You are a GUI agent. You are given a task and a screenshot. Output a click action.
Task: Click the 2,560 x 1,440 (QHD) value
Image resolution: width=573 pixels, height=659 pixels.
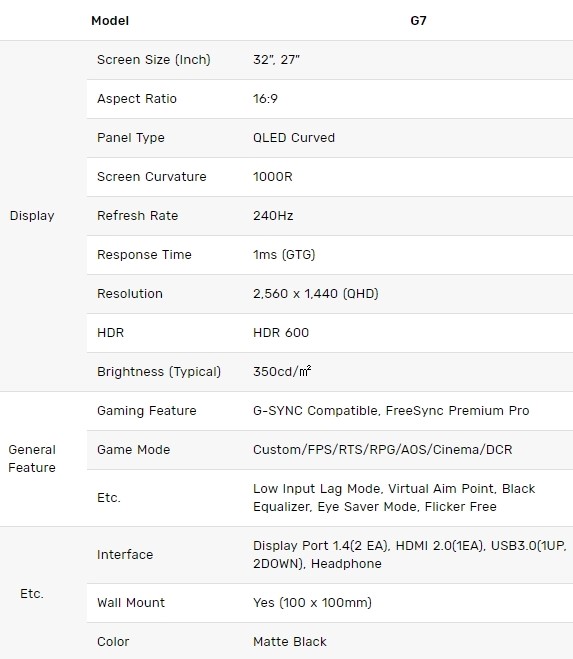[316, 294]
